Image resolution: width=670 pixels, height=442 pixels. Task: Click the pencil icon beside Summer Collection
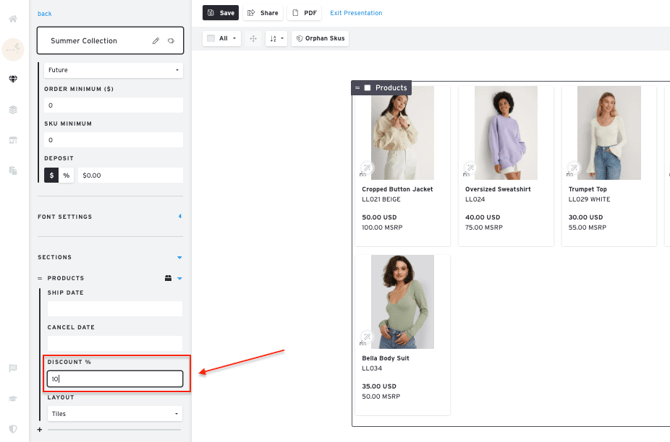(x=156, y=41)
